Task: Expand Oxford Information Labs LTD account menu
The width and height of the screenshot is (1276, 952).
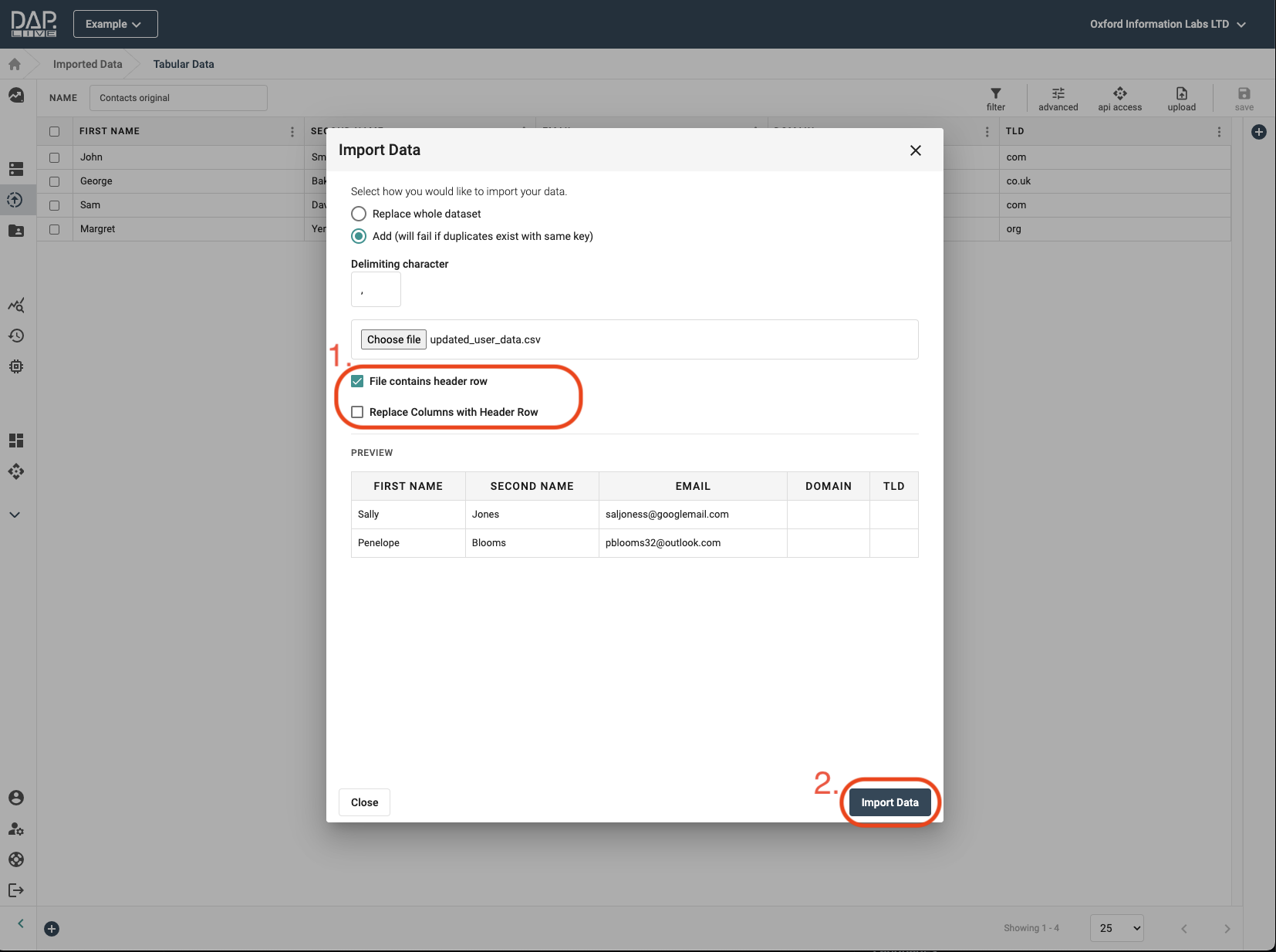Action: click(x=1167, y=24)
